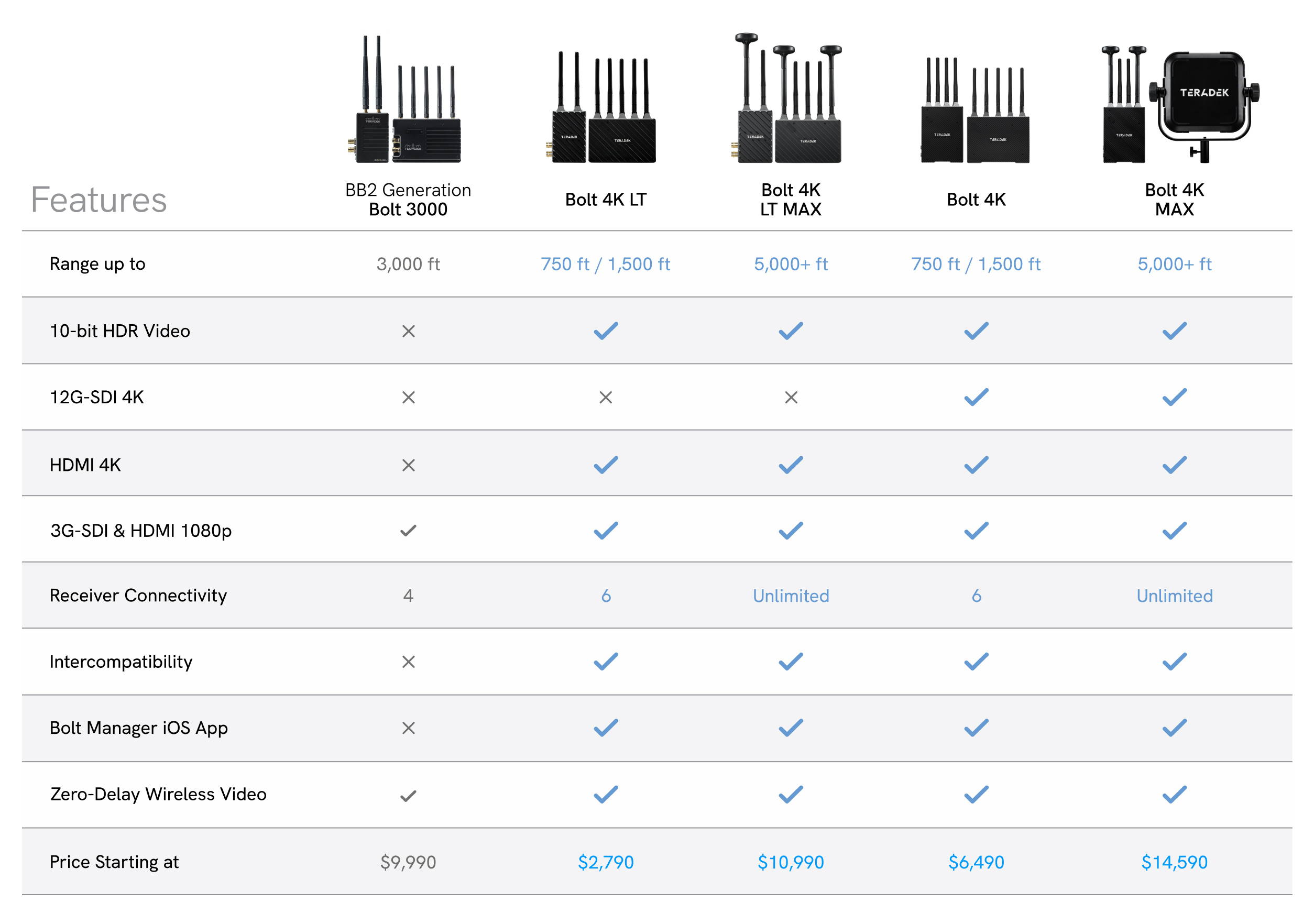Click Bolt 4K LT MAX HDMI 4K checkmark
Image resolution: width=1314 pixels, height=924 pixels.
click(791, 465)
